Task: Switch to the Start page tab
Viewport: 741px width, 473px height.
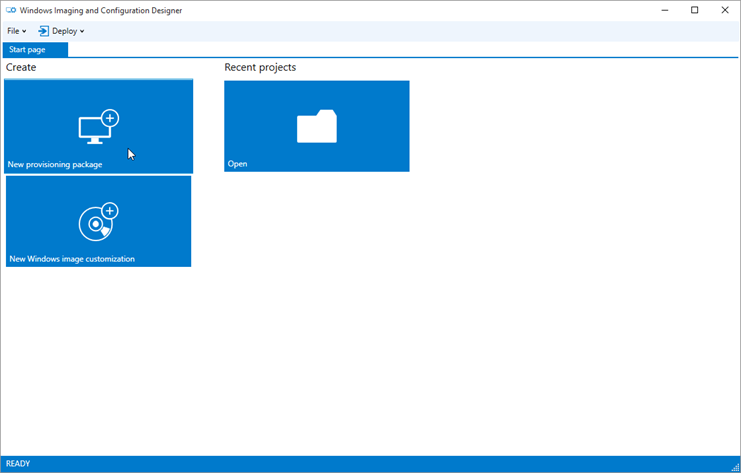Action: pyautogui.click(x=28, y=49)
